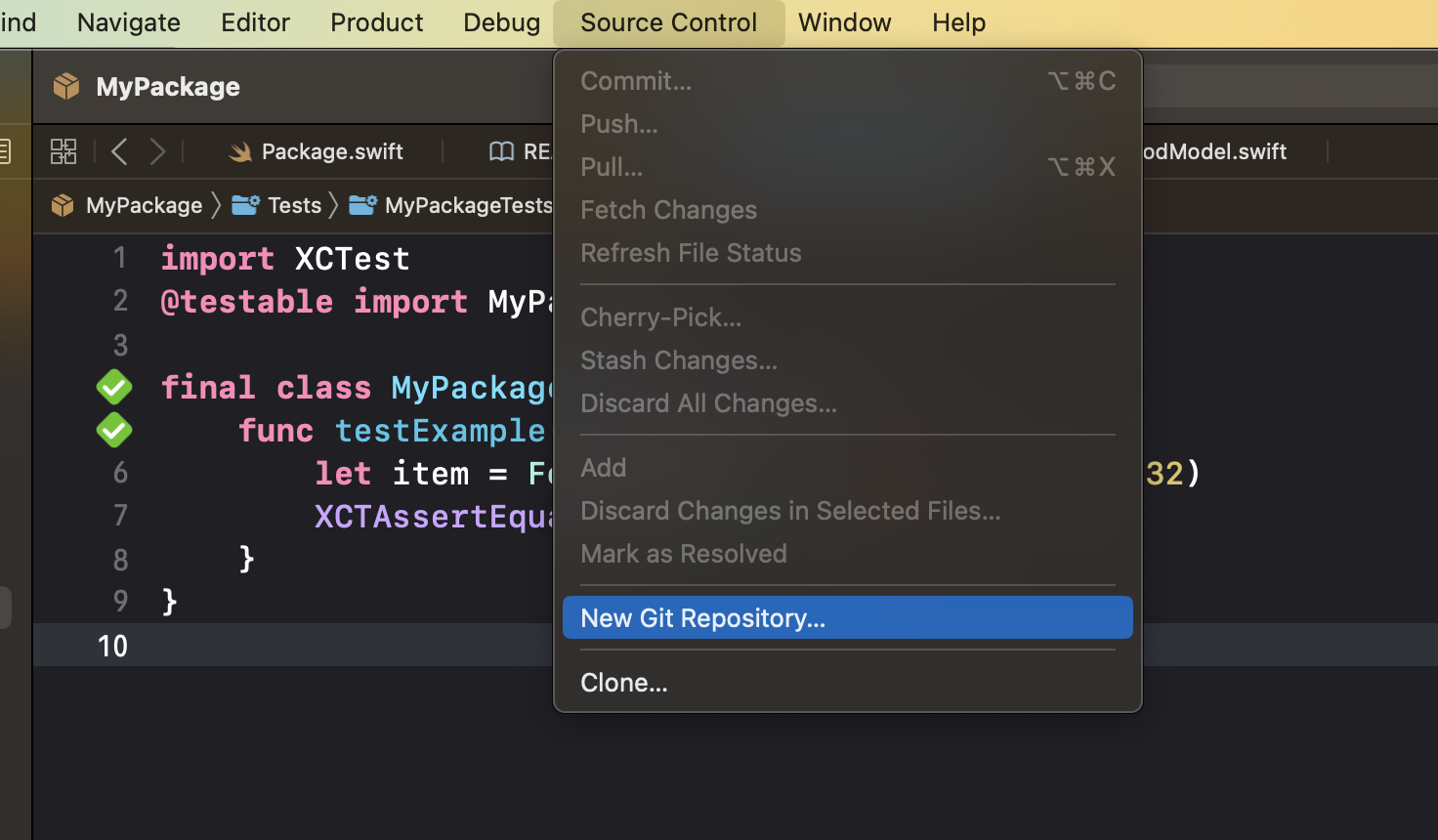Image resolution: width=1438 pixels, height=840 pixels.
Task: Click the Add menu entry
Action: [848, 468]
